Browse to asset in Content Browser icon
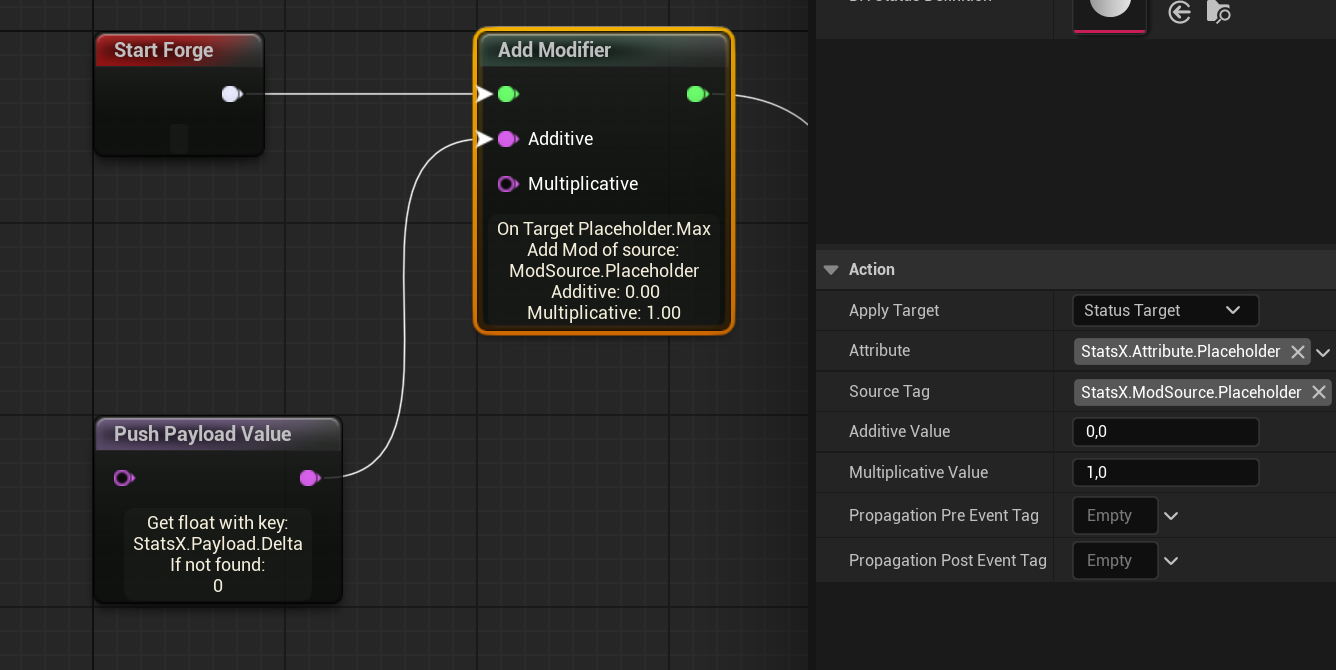1336x670 pixels. pyautogui.click(x=1218, y=12)
